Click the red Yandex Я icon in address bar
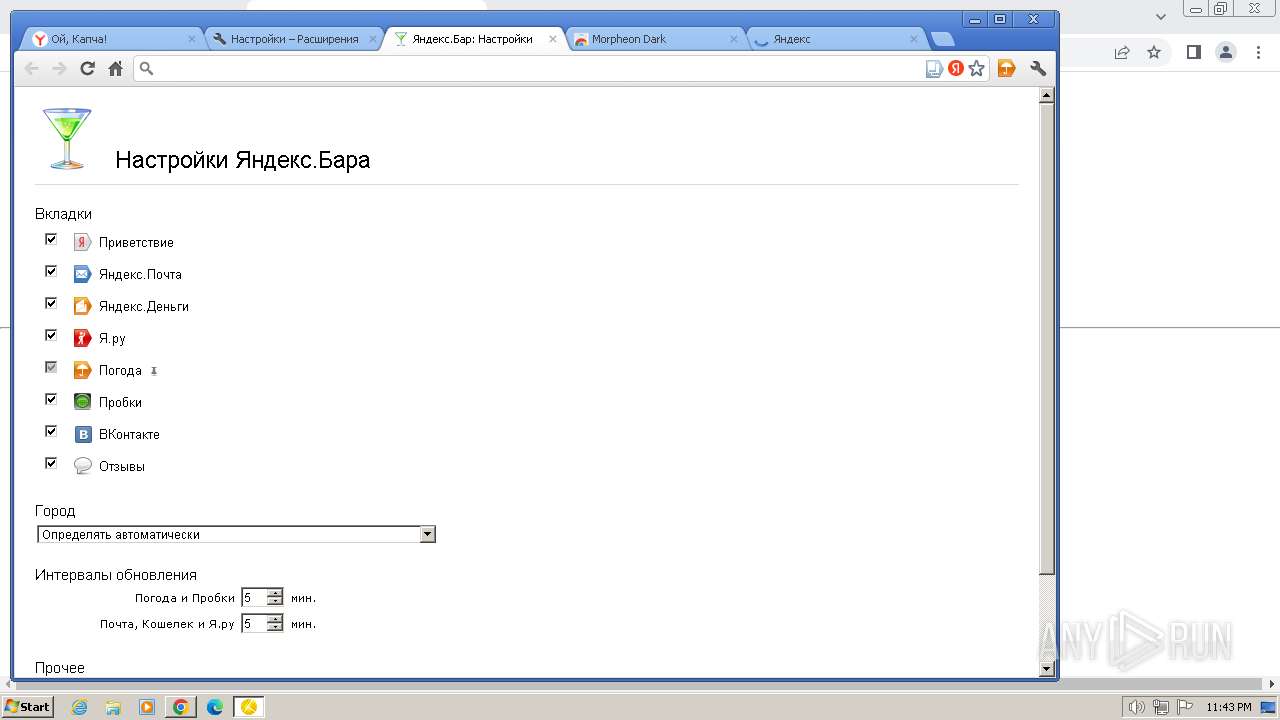1280x720 pixels. click(x=956, y=68)
